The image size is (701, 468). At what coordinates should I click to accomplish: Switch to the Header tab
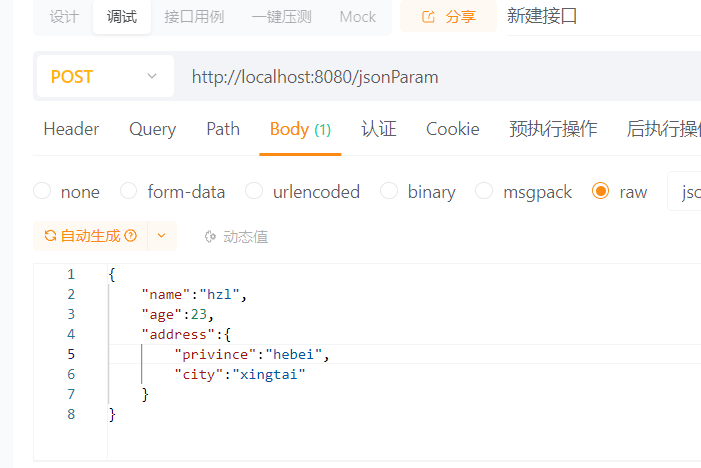click(71, 129)
